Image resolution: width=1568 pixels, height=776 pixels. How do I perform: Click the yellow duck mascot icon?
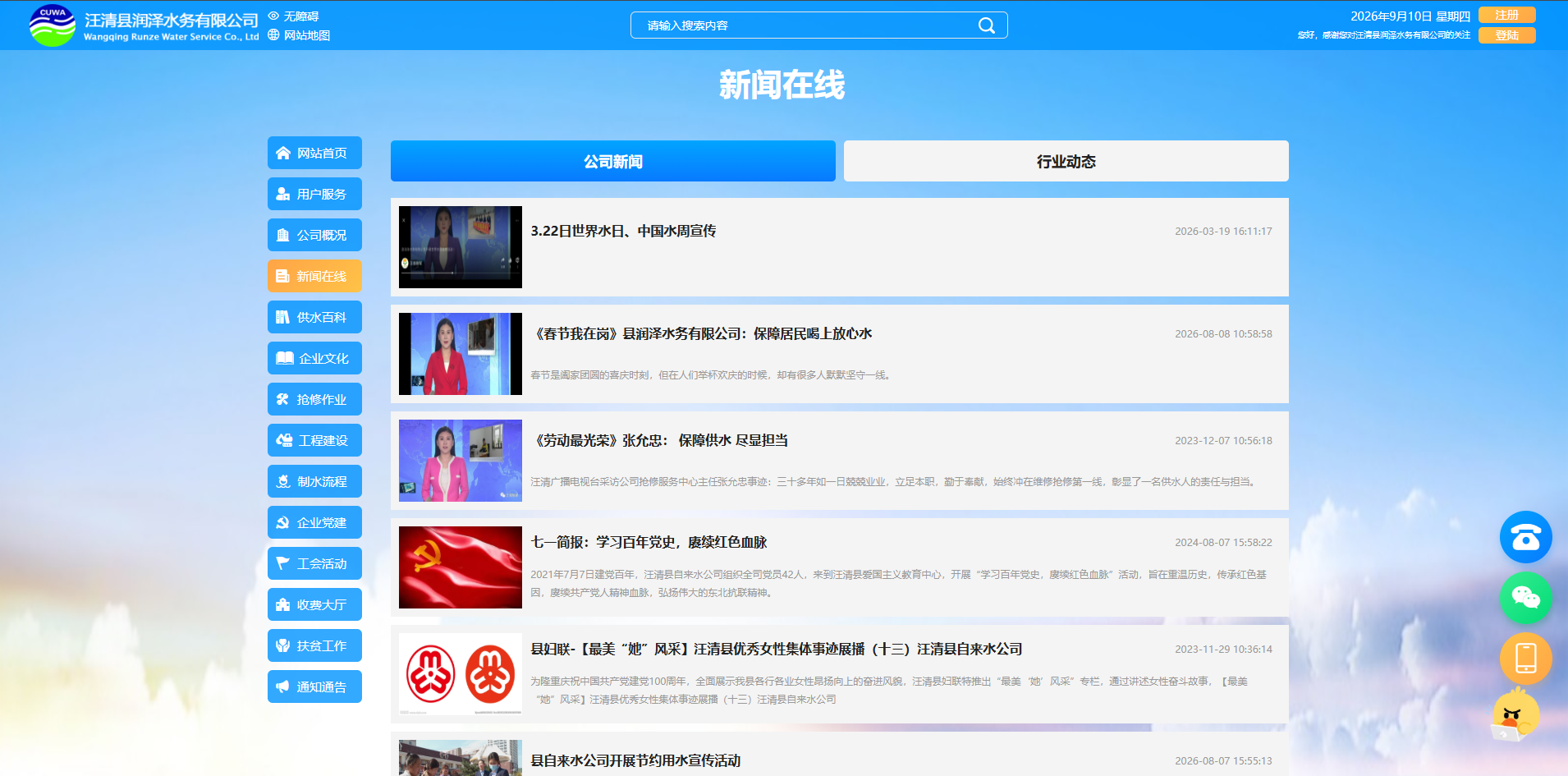click(x=1515, y=714)
